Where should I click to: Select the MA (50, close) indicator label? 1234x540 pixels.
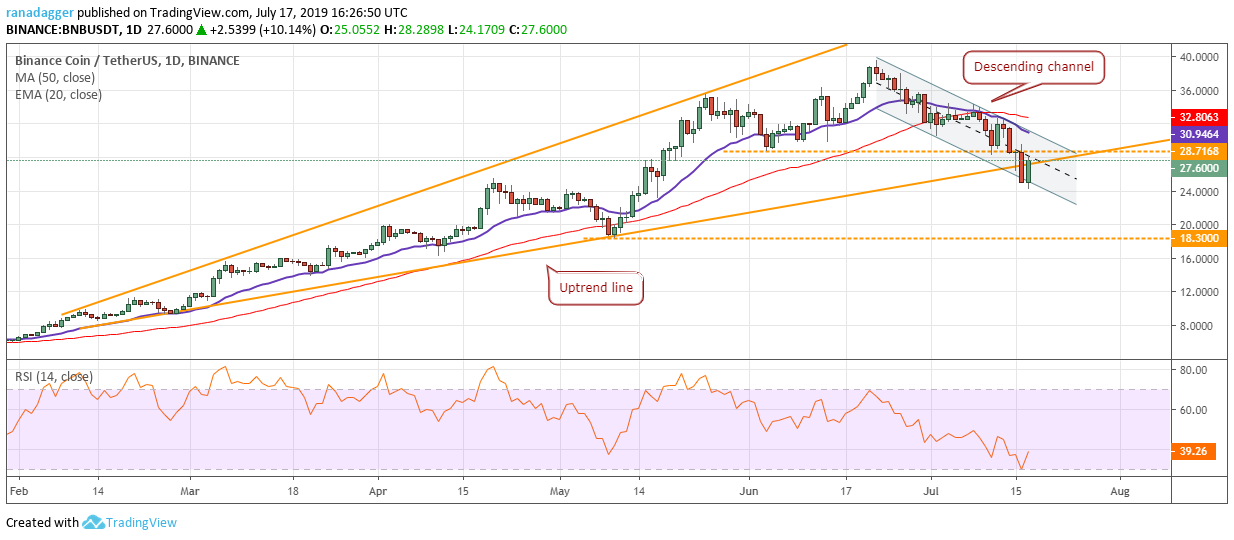click(56, 78)
